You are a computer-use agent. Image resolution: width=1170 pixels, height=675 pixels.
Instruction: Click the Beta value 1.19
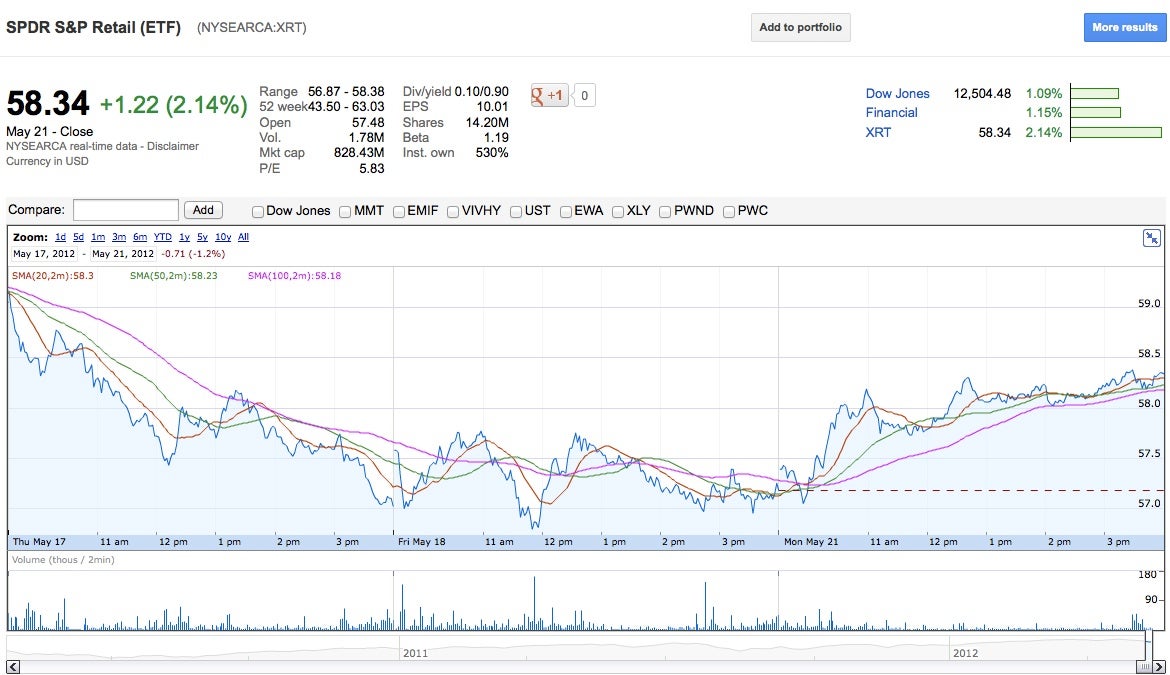click(495, 138)
